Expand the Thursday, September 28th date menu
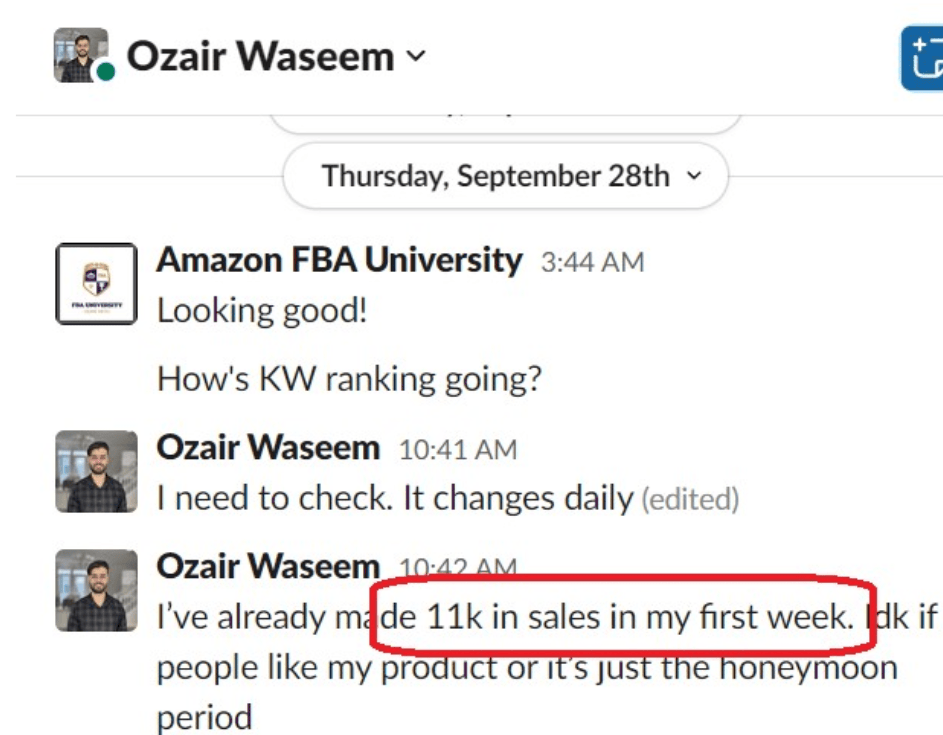This screenshot has width=943, height=735. coord(505,176)
